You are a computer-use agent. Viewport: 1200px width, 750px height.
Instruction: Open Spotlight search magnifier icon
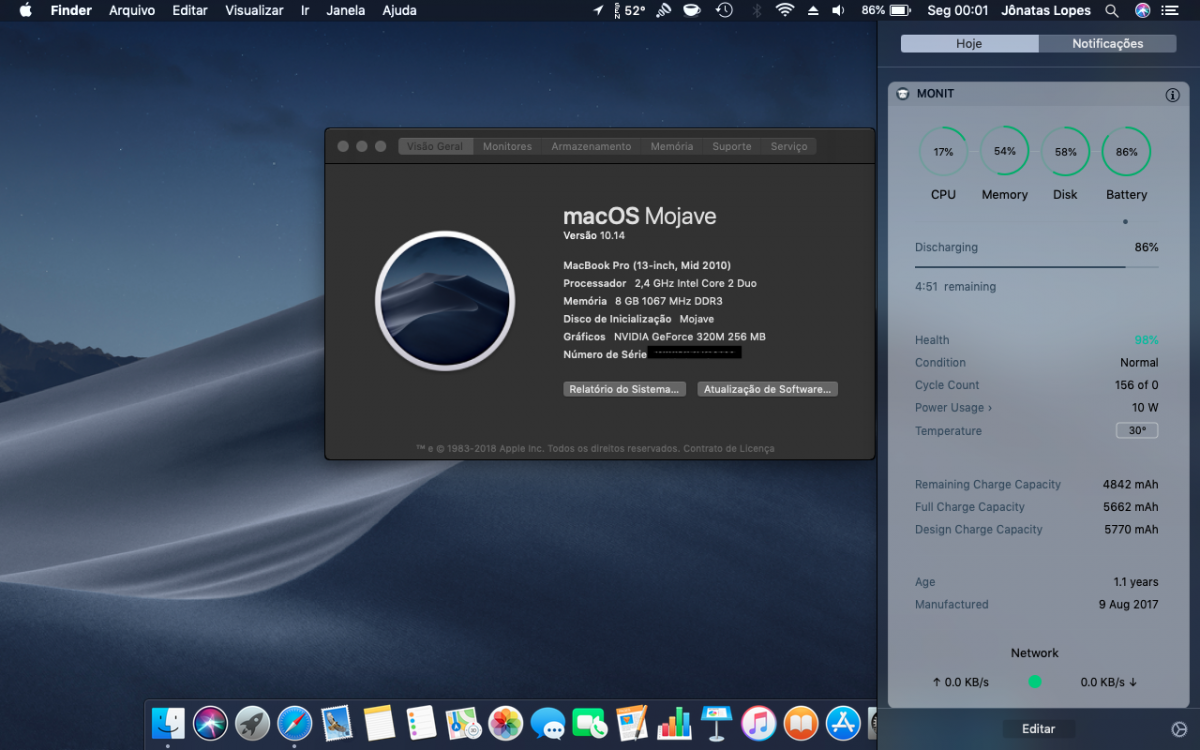tap(1112, 10)
